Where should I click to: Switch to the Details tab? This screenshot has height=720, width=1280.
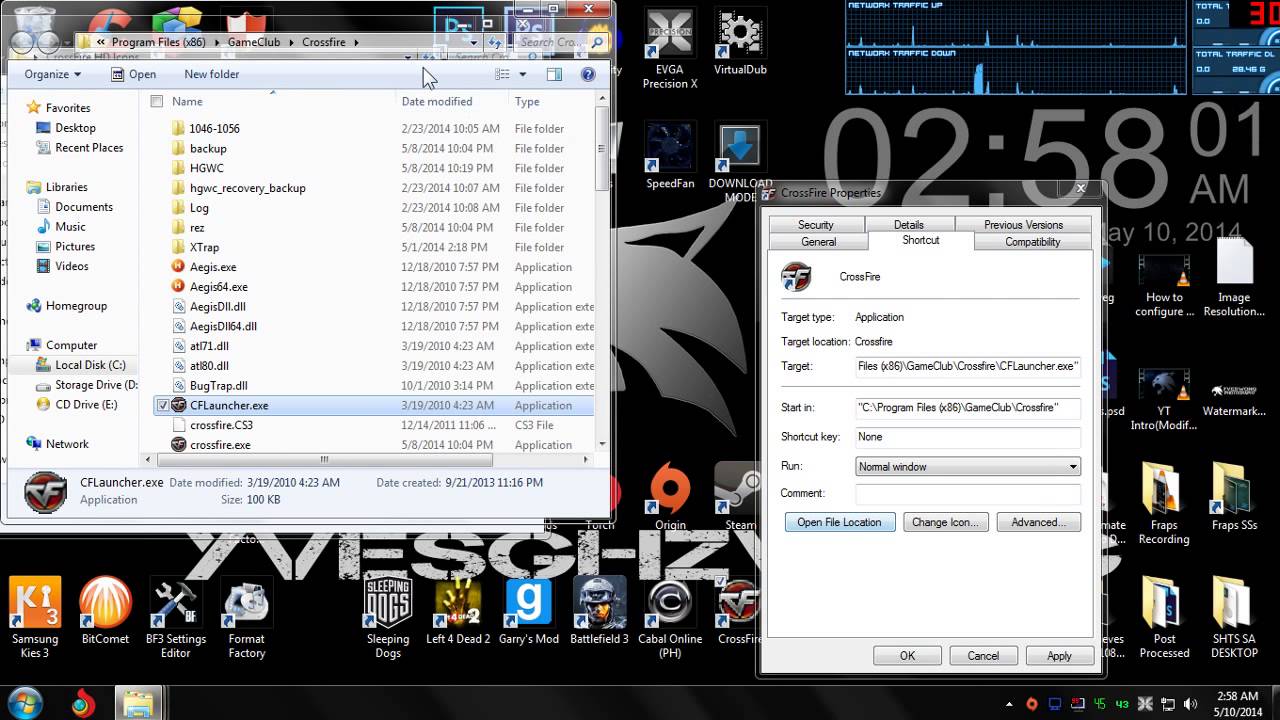909,225
